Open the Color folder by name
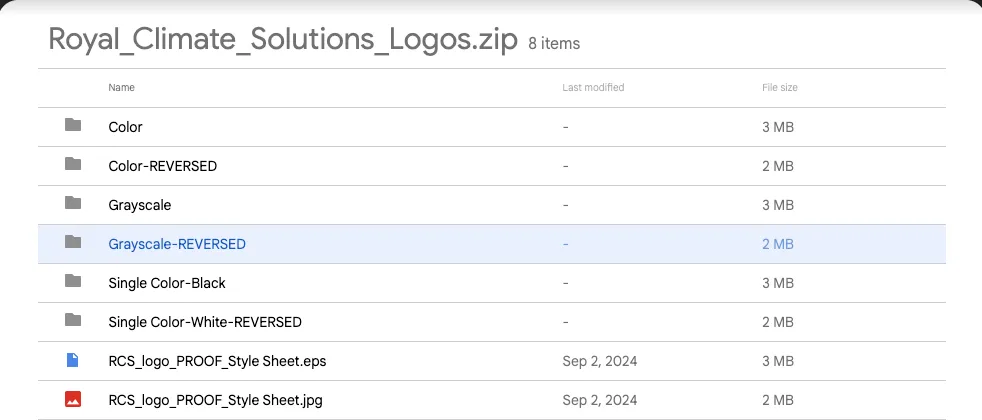 pyautogui.click(x=125, y=127)
